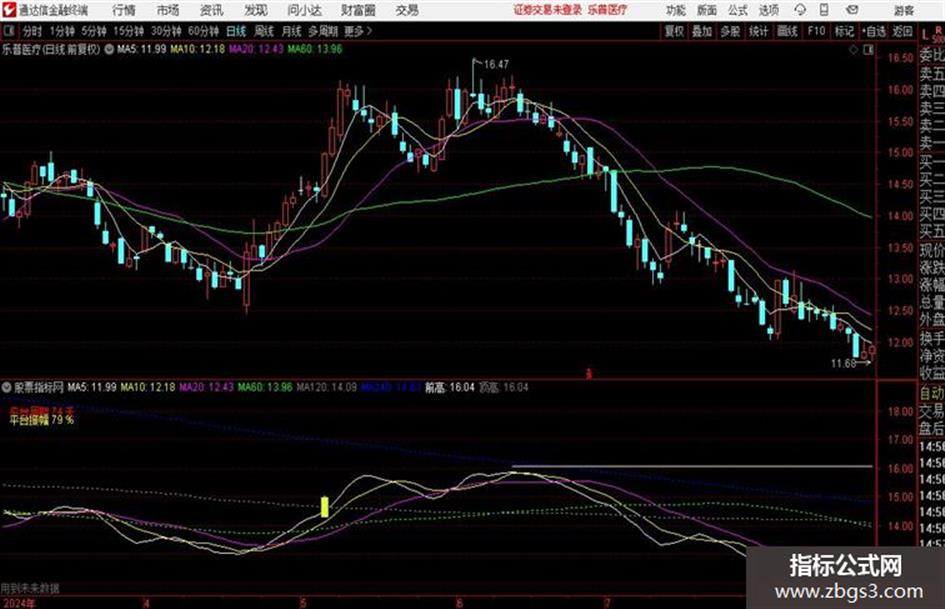
Task: Click the 统计 statistics toolbar button
Action: tap(758, 31)
